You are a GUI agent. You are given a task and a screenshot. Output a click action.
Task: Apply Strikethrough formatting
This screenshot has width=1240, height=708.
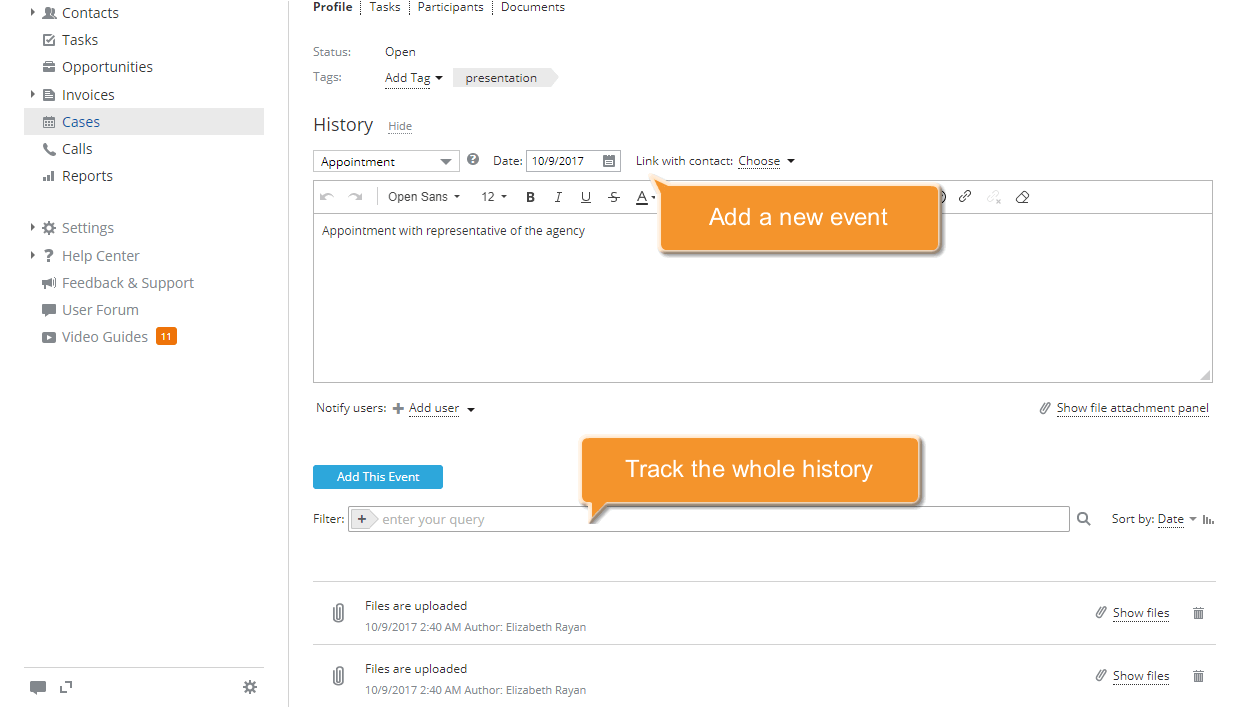pyautogui.click(x=613, y=196)
